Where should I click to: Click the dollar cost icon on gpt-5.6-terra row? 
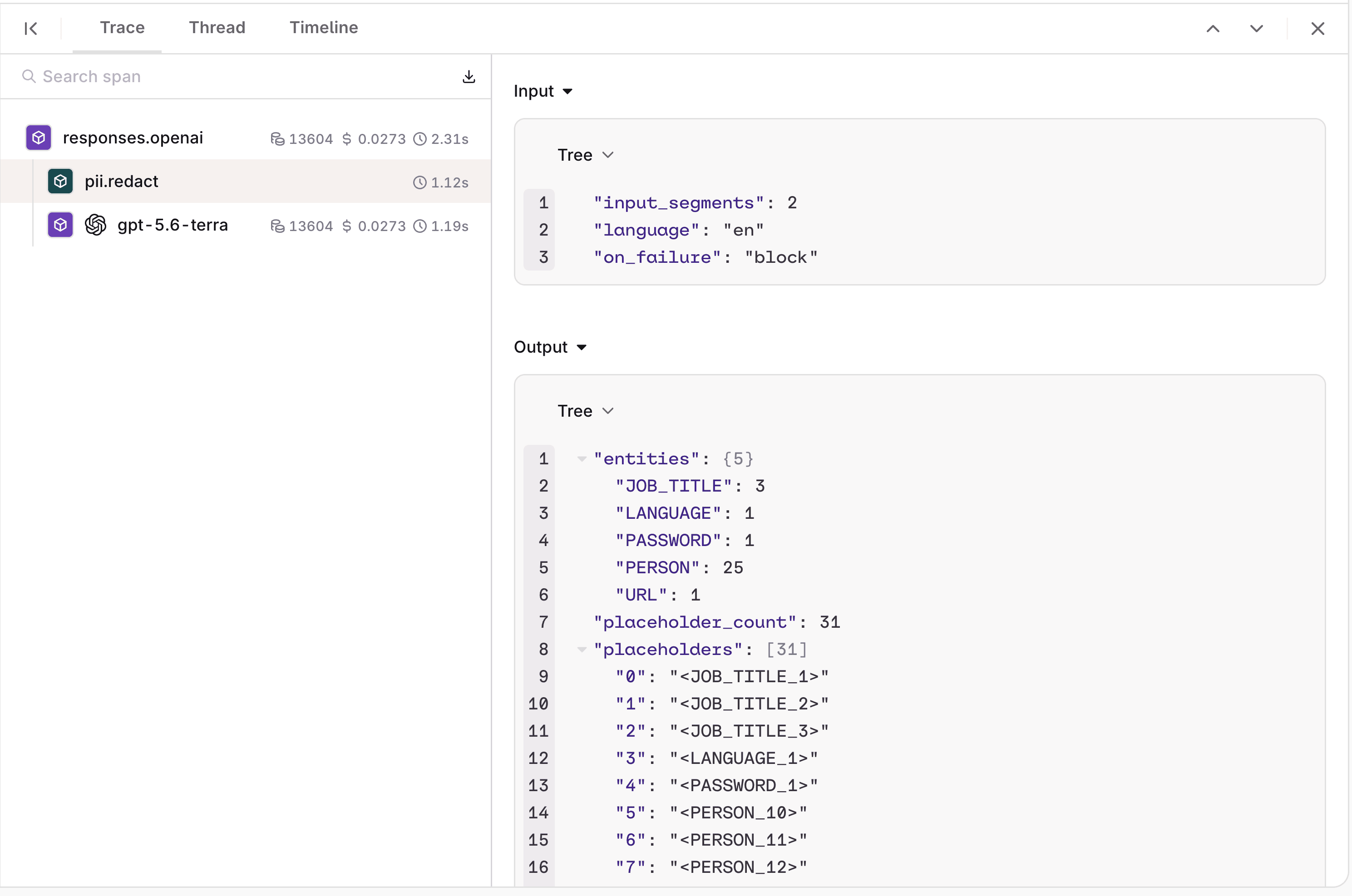click(x=347, y=226)
